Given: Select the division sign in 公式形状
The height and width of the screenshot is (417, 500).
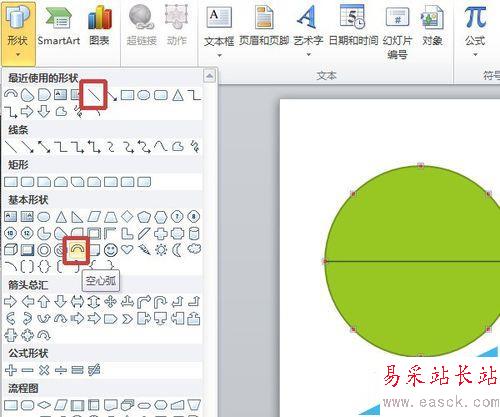Looking at the screenshot, I should click(60, 370).
